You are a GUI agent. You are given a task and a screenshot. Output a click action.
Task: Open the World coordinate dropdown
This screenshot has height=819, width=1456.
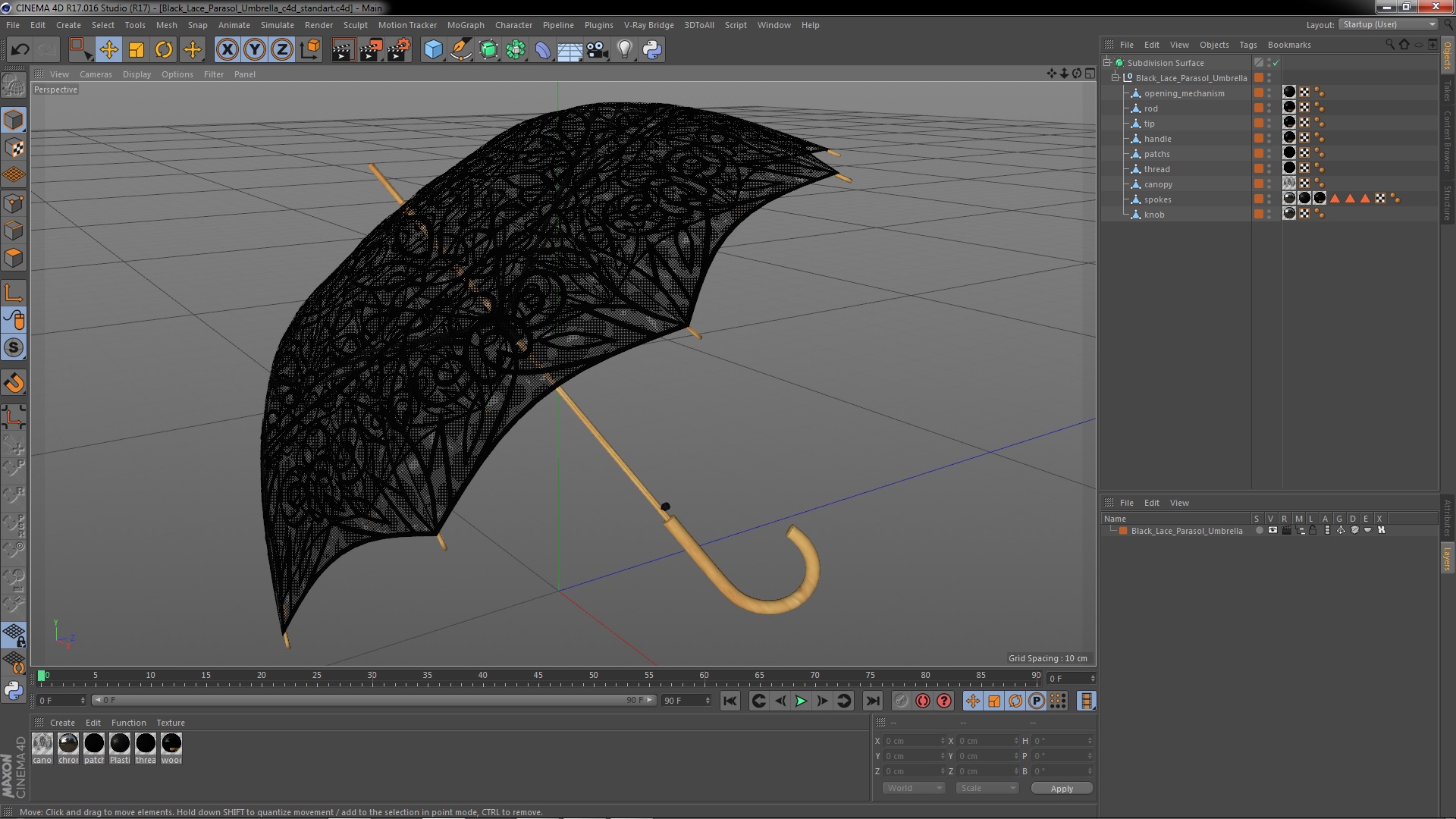tap(914, 789)
